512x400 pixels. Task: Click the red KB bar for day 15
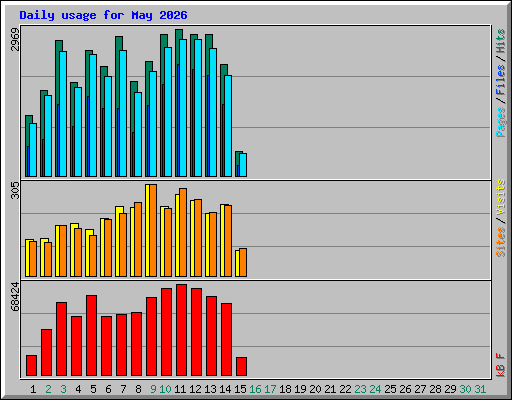coord(241,366)
